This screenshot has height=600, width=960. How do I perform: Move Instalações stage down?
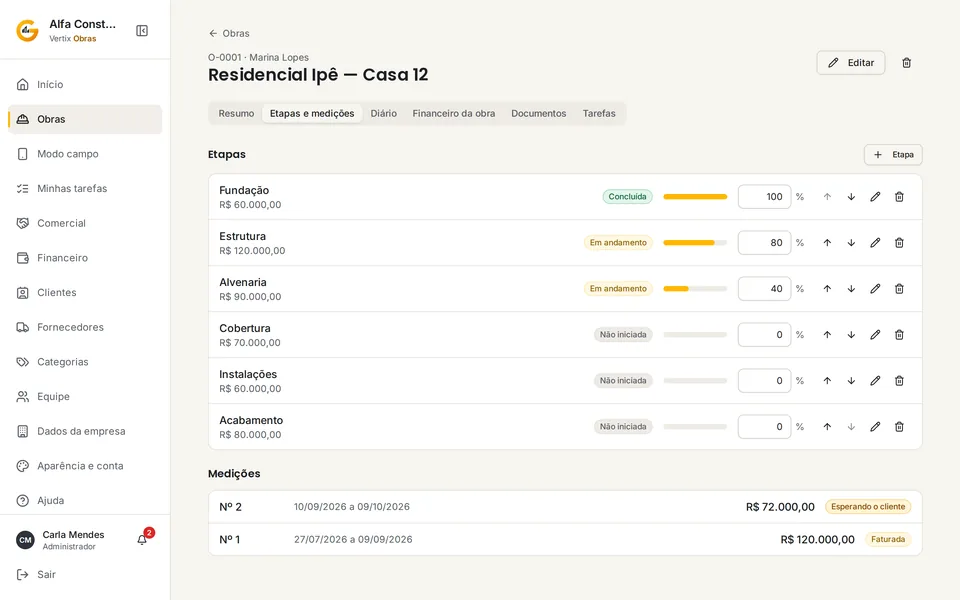[x=851, y=380]
